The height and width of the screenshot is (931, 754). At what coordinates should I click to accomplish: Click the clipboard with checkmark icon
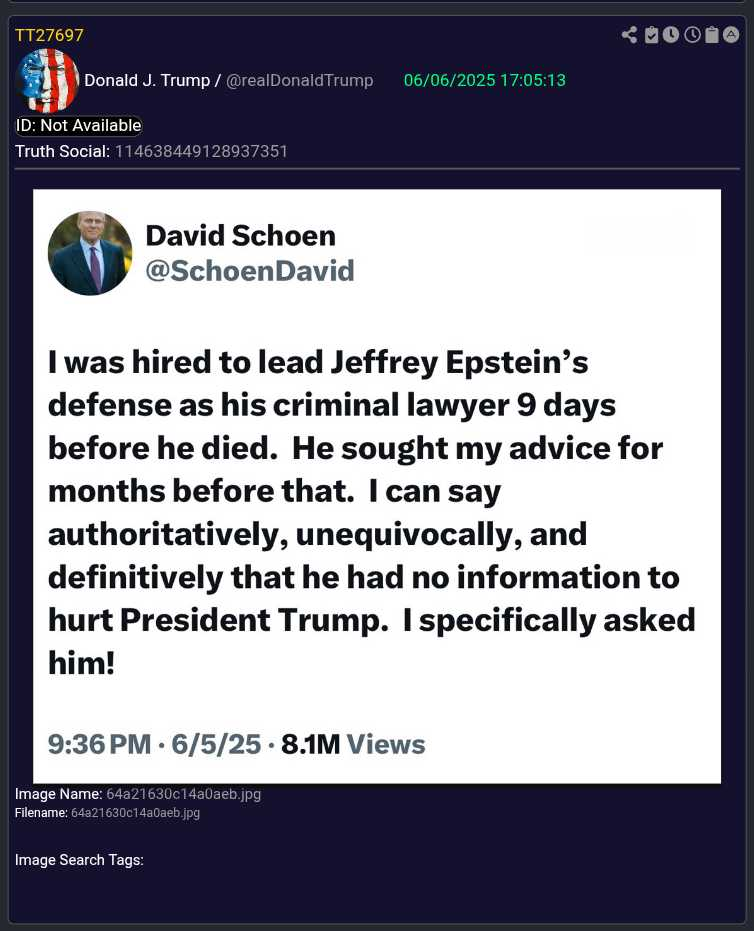pyautogui.click(x=652, y=35)
